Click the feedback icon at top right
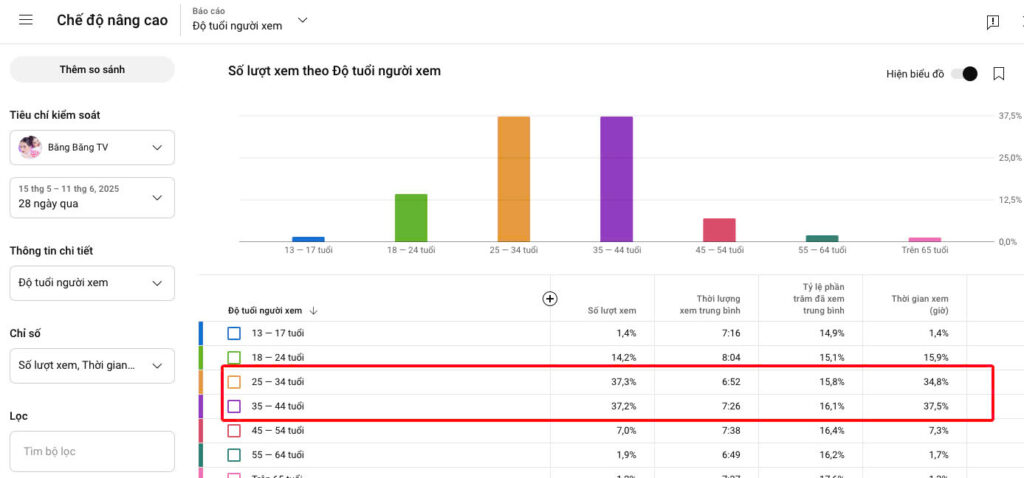The width and height of the screenshot is (1024, 478). click(x=992, y=21)
